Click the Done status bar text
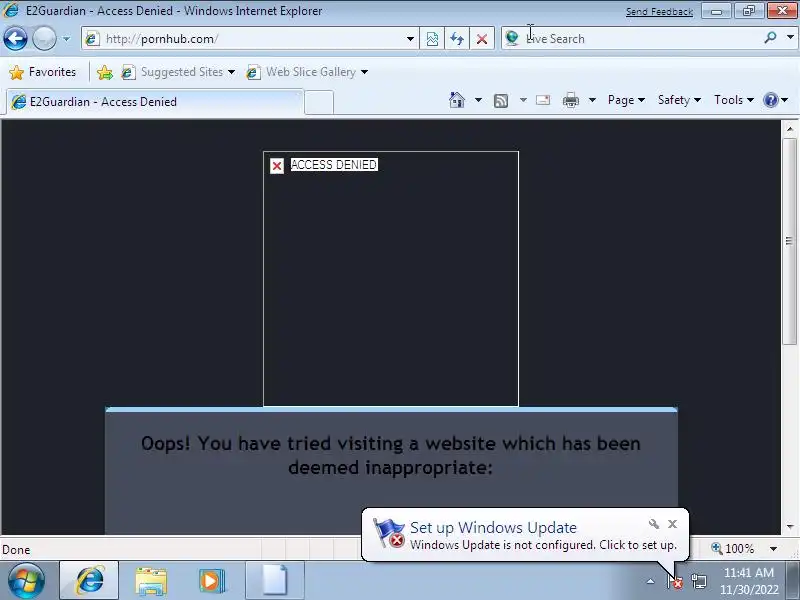 click(x=16, y=549)
